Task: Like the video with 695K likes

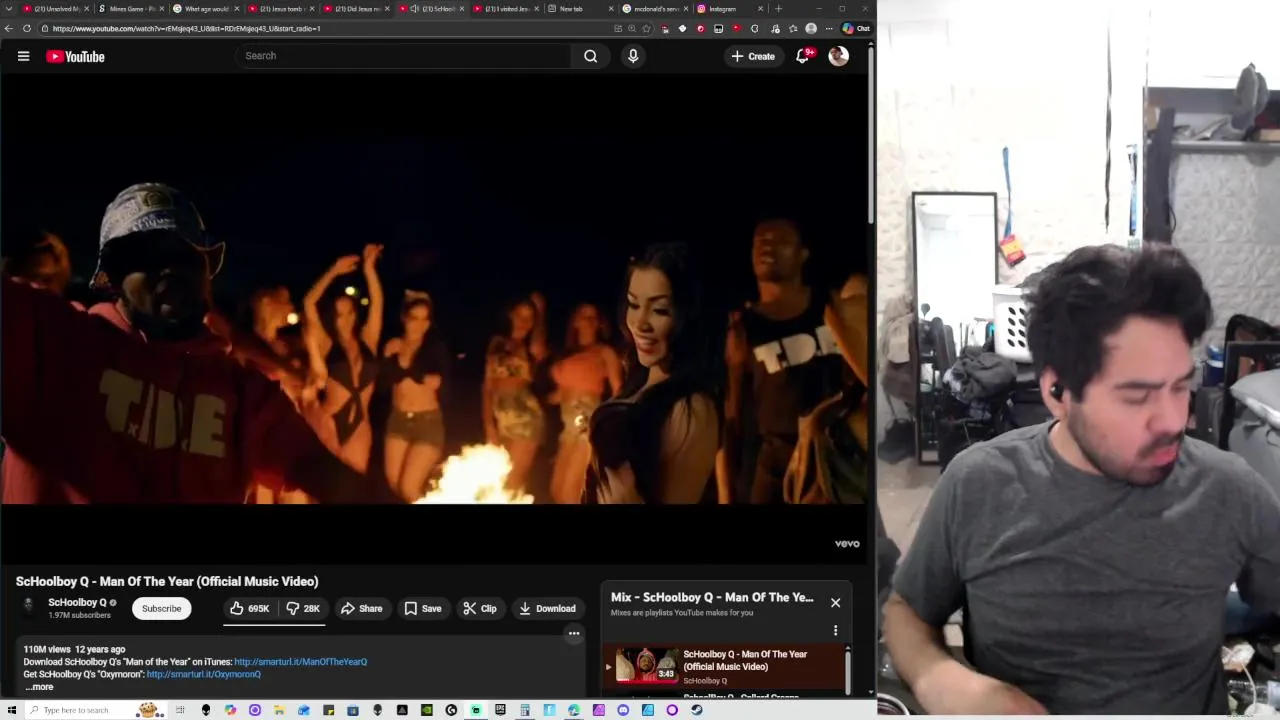Action: tap(249, 608)
